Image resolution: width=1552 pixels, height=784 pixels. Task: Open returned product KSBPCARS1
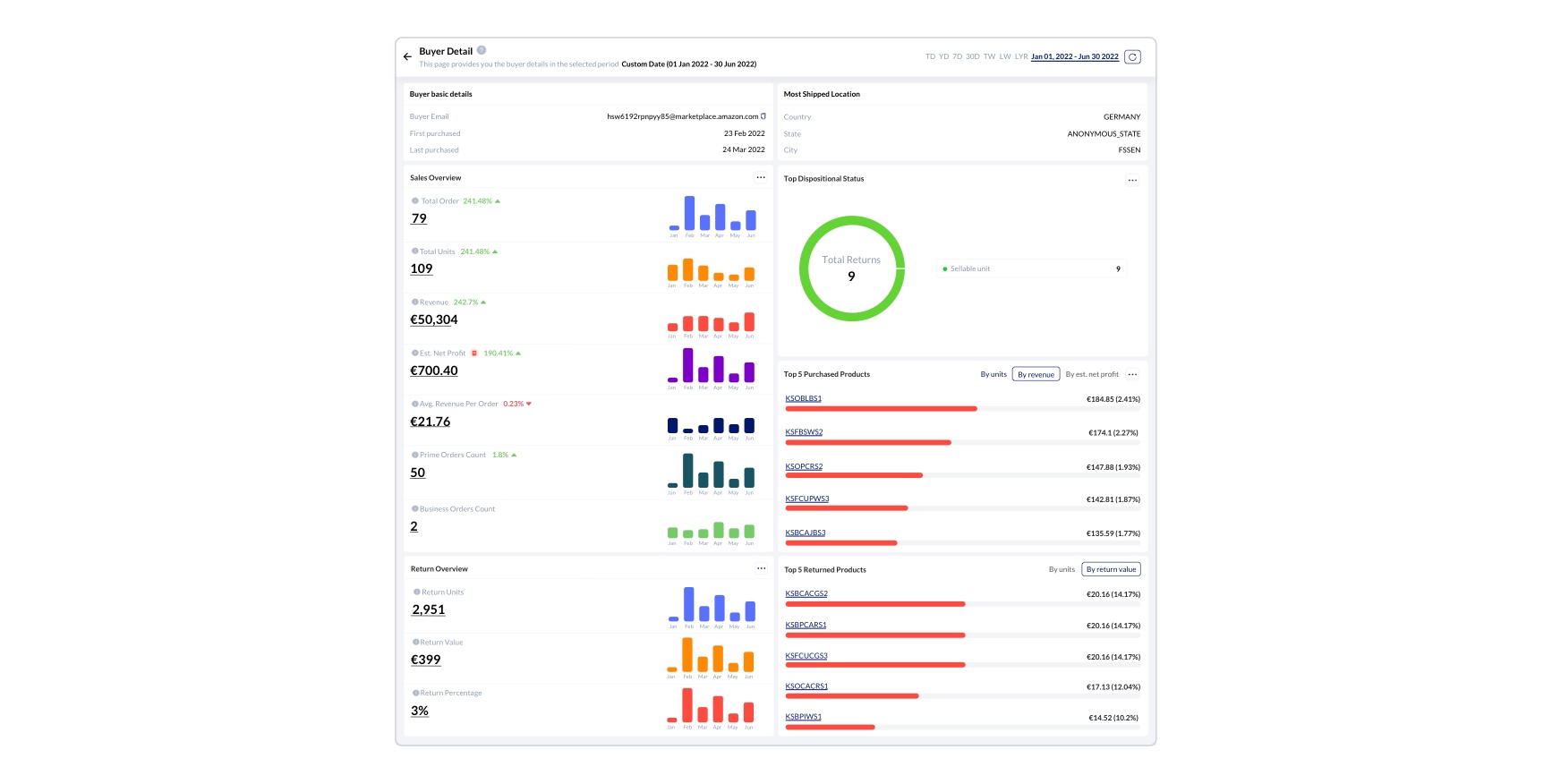(806, 625)
